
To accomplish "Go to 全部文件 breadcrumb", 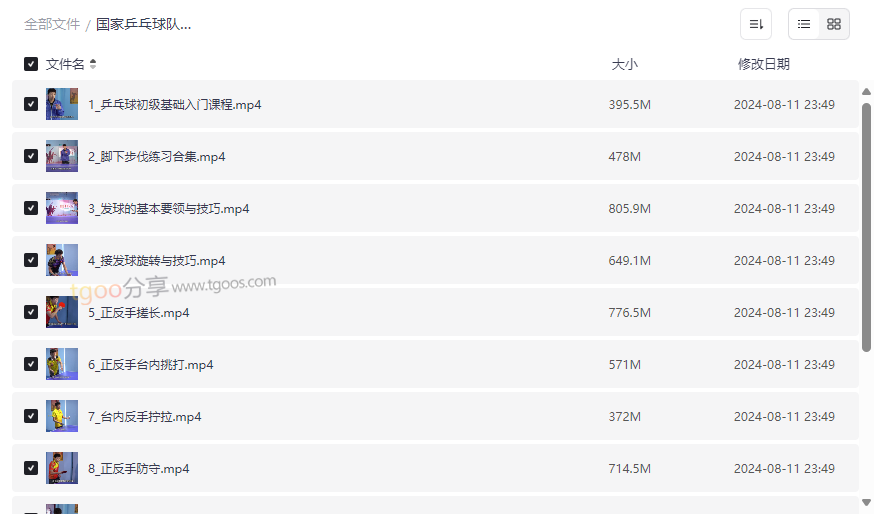I will point(52,25).
